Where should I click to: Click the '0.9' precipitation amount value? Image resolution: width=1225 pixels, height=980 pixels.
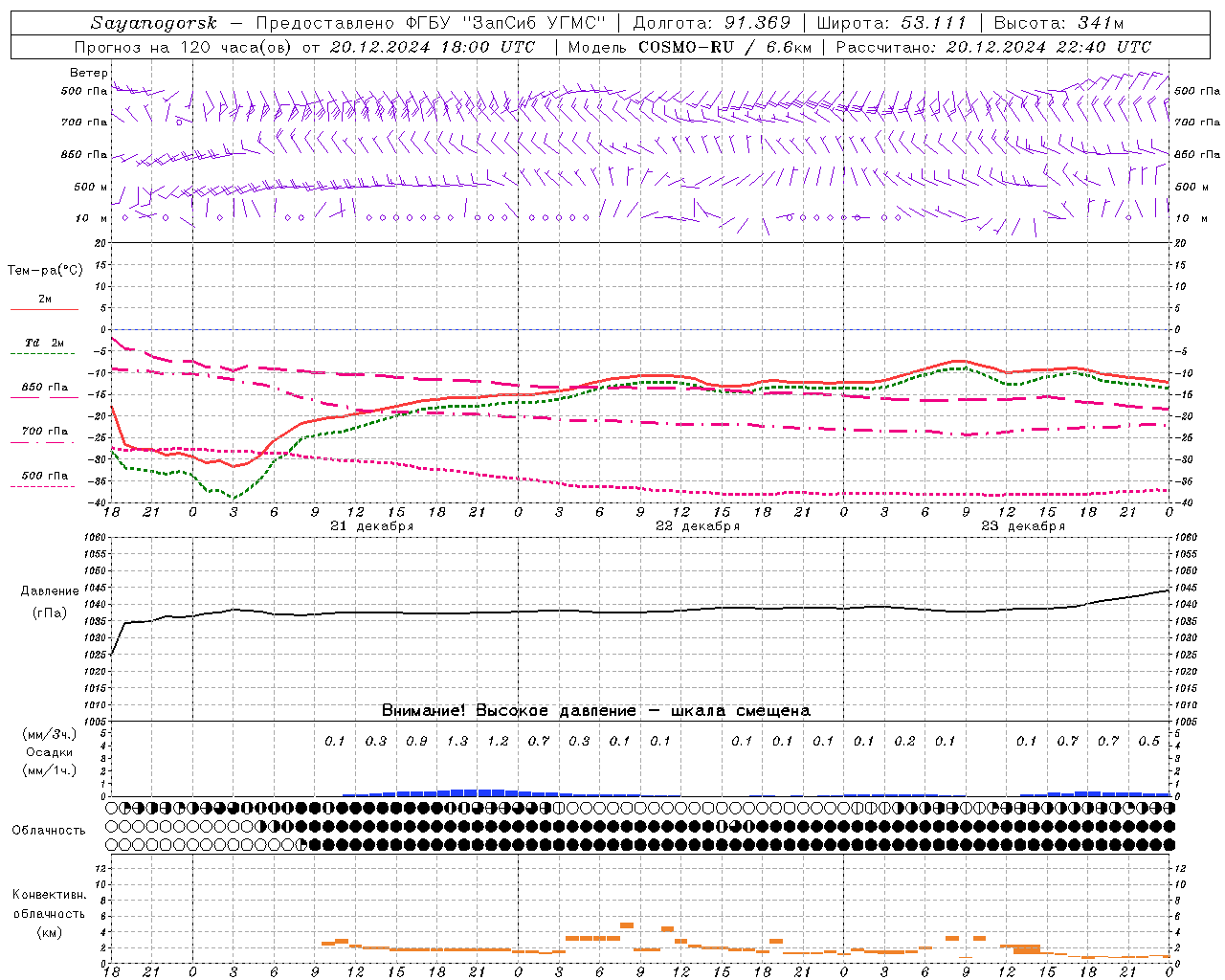click(416, 741)
